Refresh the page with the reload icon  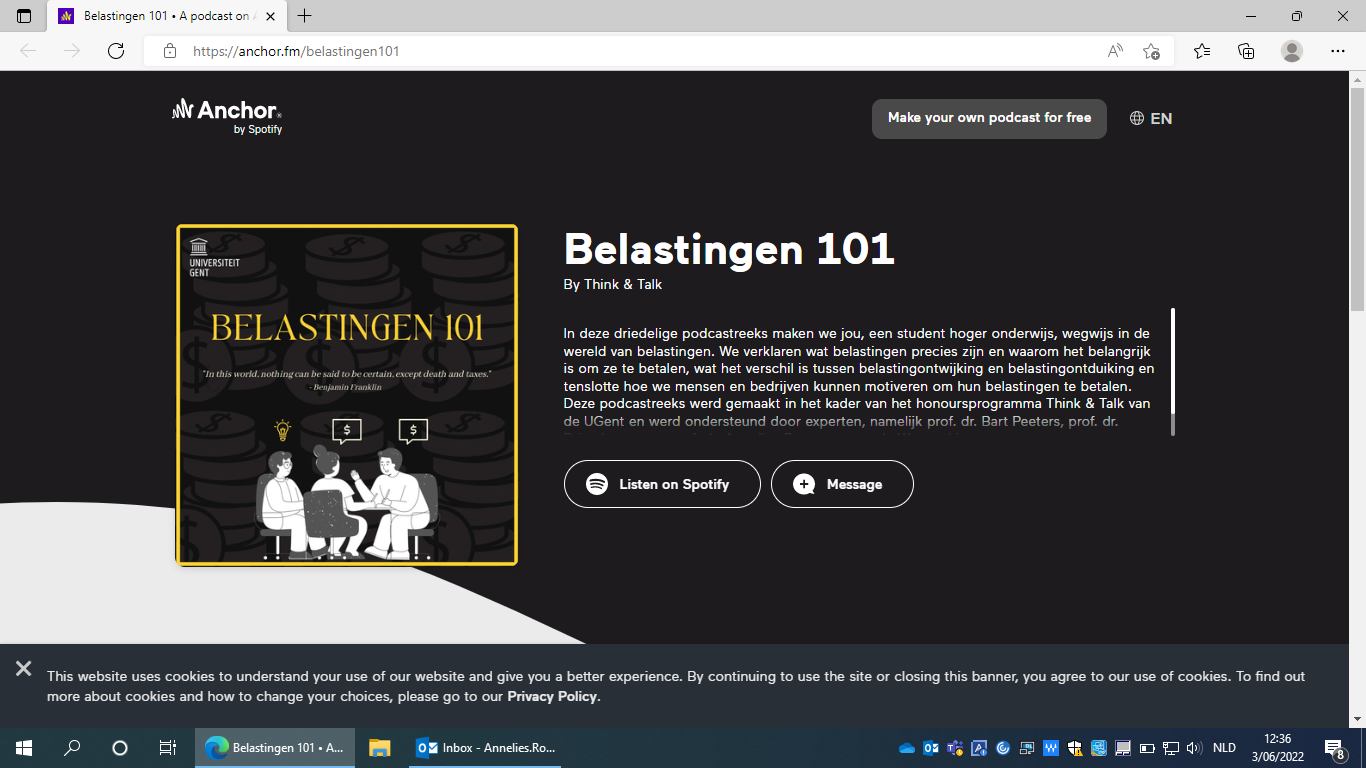coord(116,51)
